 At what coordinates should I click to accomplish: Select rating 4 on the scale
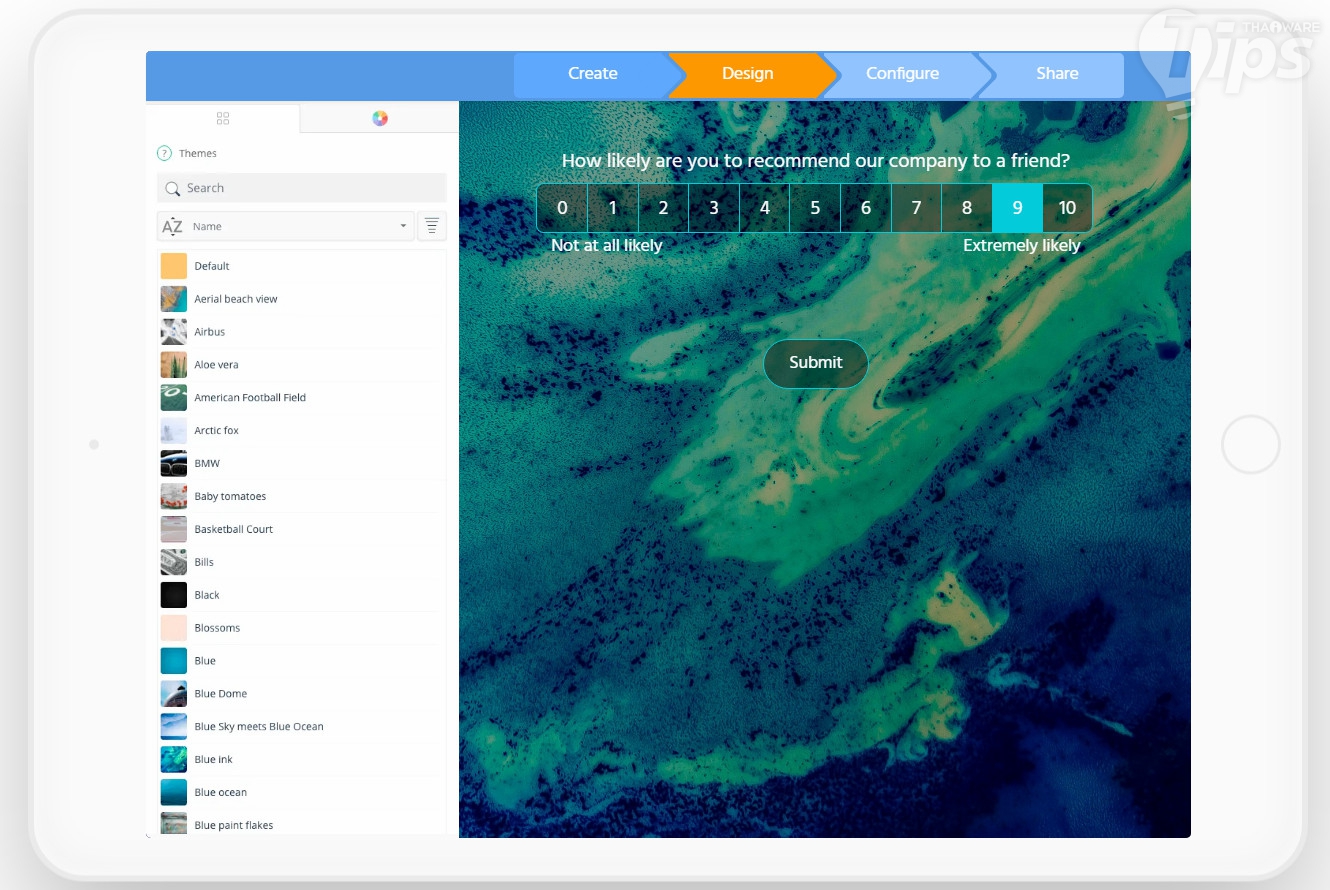coord(765,208)
